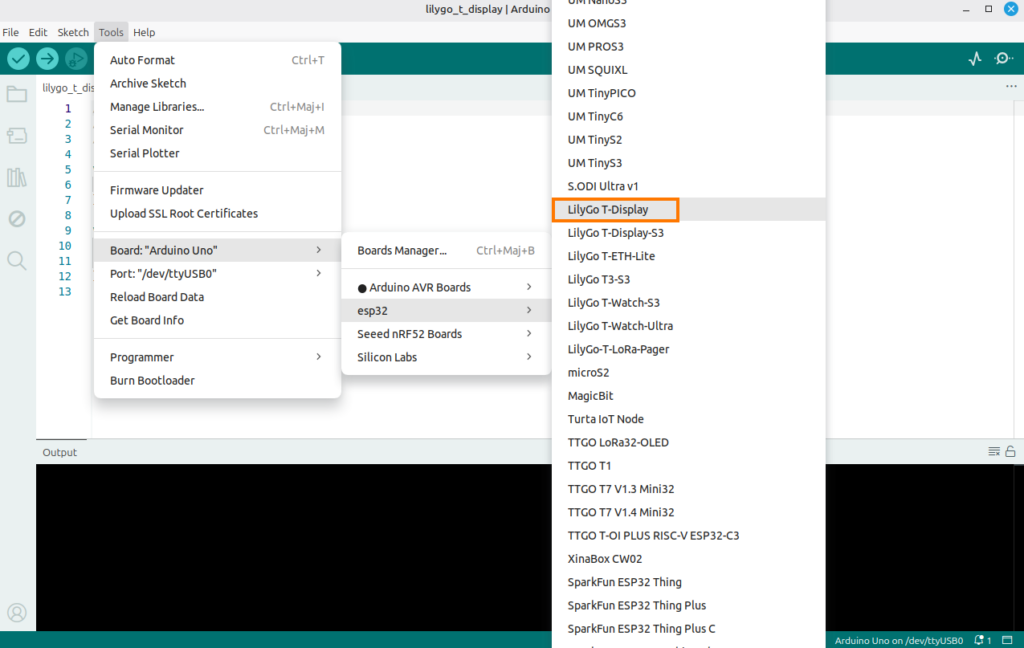The height and width of the screenshot is (648, 1024).
Task: Click Boards Manager... menu entry
Action: coord(402,251)
